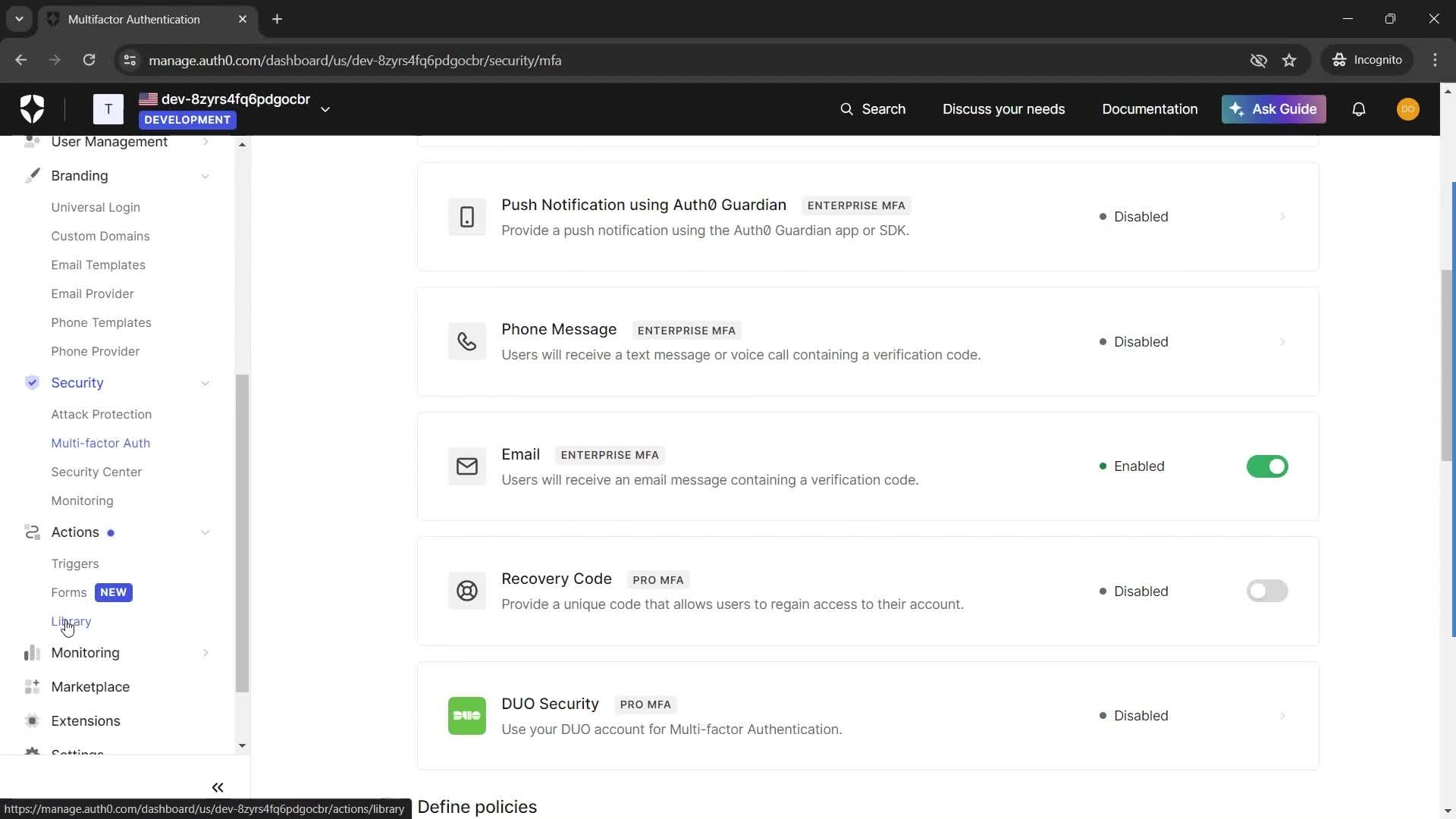Click the Email envelope icon

click(x=467, y=466)
